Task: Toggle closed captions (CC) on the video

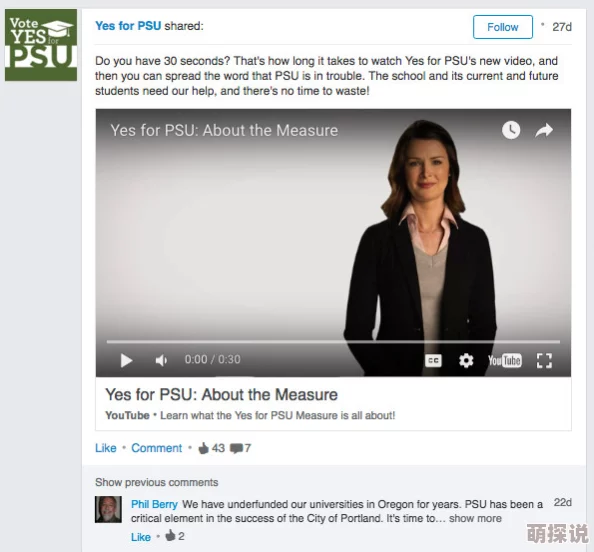Action: 433,360
